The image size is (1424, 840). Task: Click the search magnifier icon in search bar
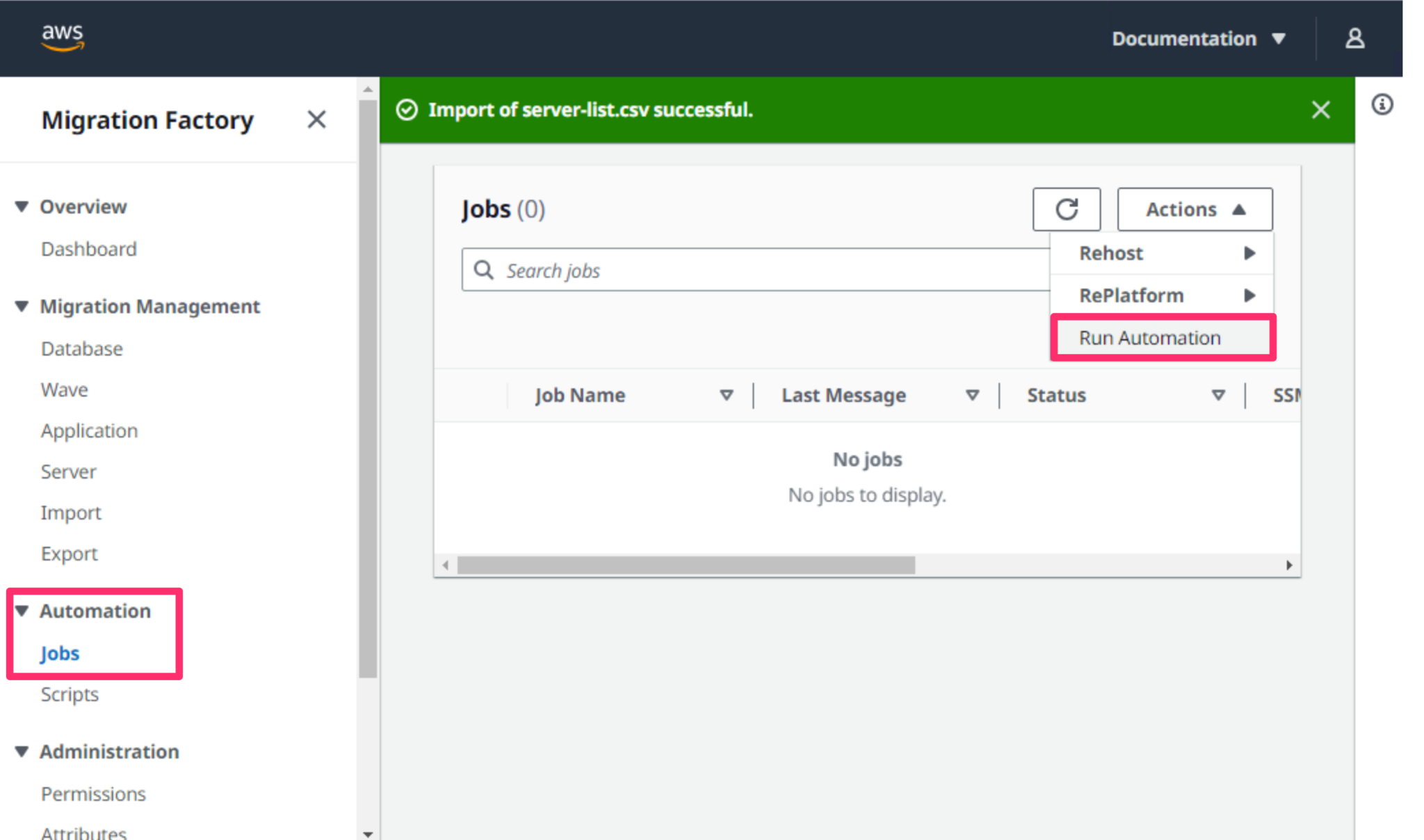click(485, 270)
